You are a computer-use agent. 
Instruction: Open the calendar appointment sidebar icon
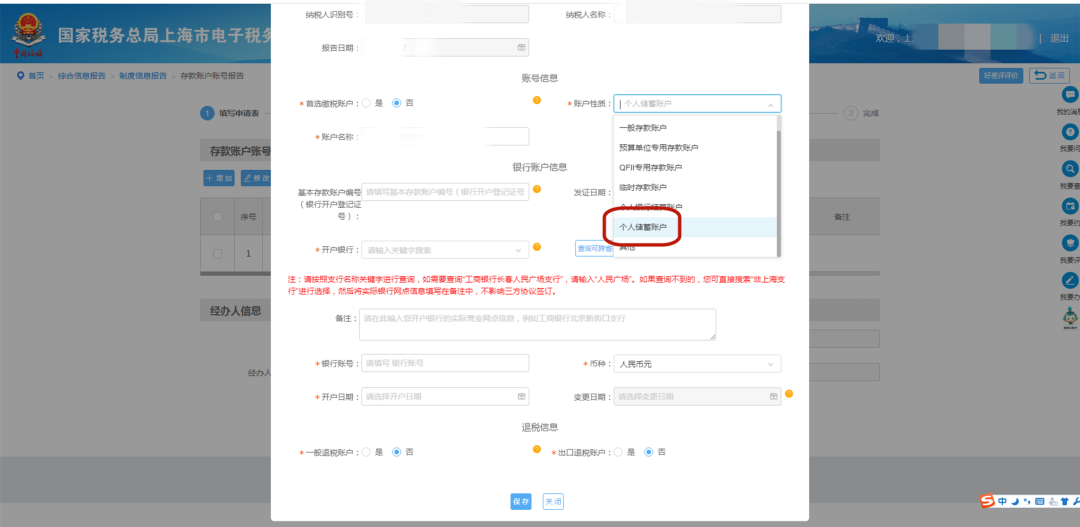(1070, 206)
